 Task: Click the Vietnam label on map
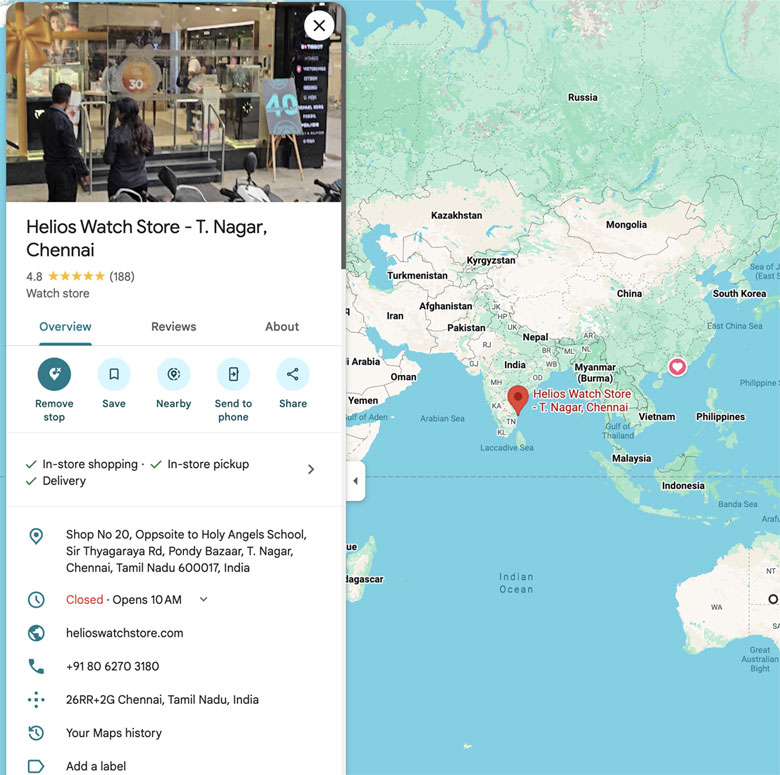pos(657,417)
